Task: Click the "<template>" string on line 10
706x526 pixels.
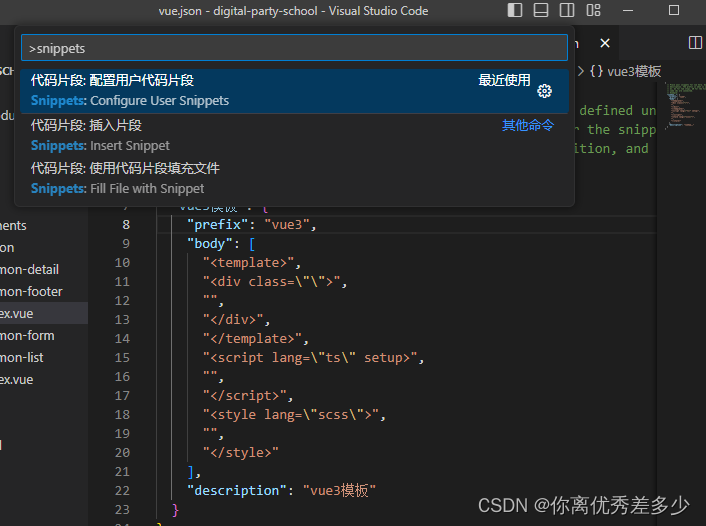Action: coord(248,263)
